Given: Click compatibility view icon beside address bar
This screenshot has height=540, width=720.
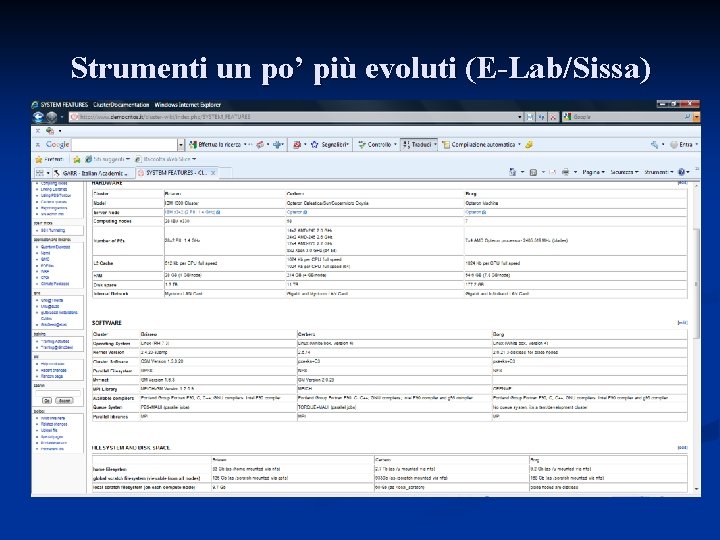Looking at the screenshot, I should [530, 117].
